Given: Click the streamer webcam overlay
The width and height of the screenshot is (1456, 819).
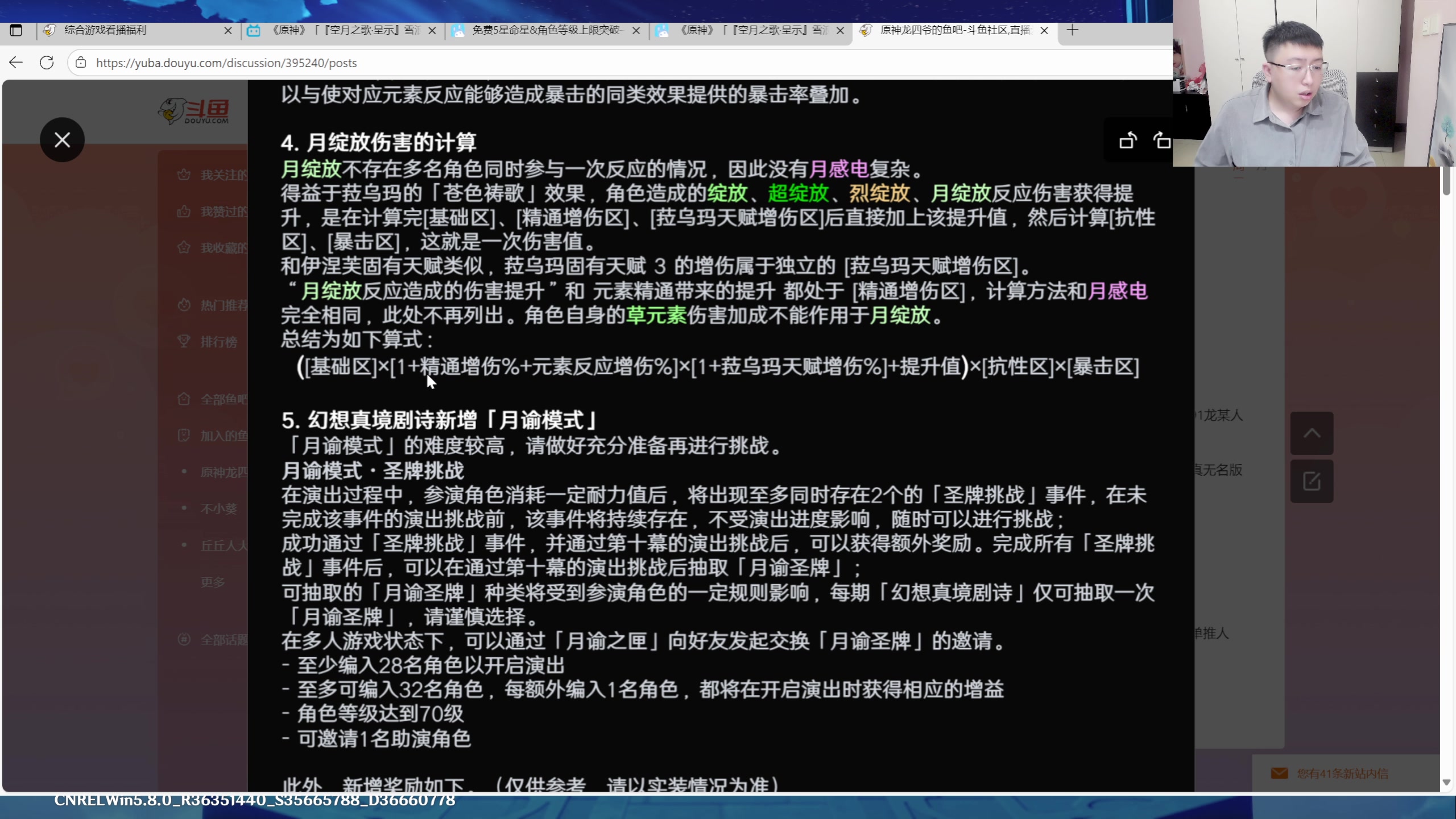Looking at the screenshot, I should 1314,83.
